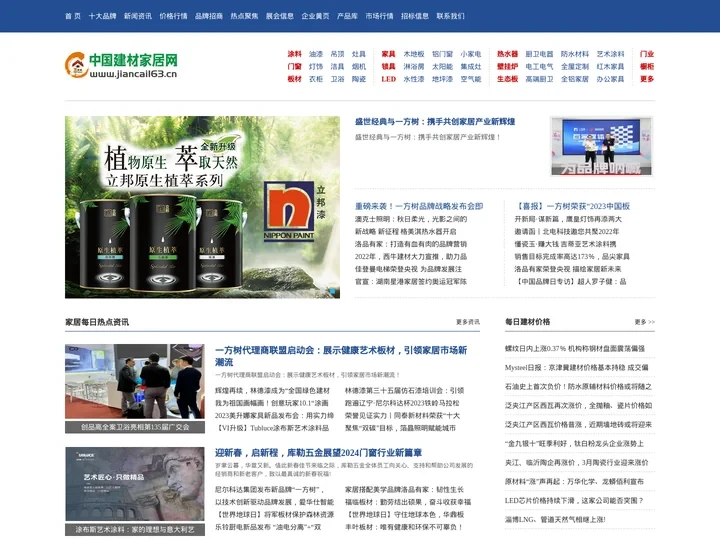Open 品牌招商 navigation item
The height and width of the screenshot is (540, 720).
tap(208, 16)
